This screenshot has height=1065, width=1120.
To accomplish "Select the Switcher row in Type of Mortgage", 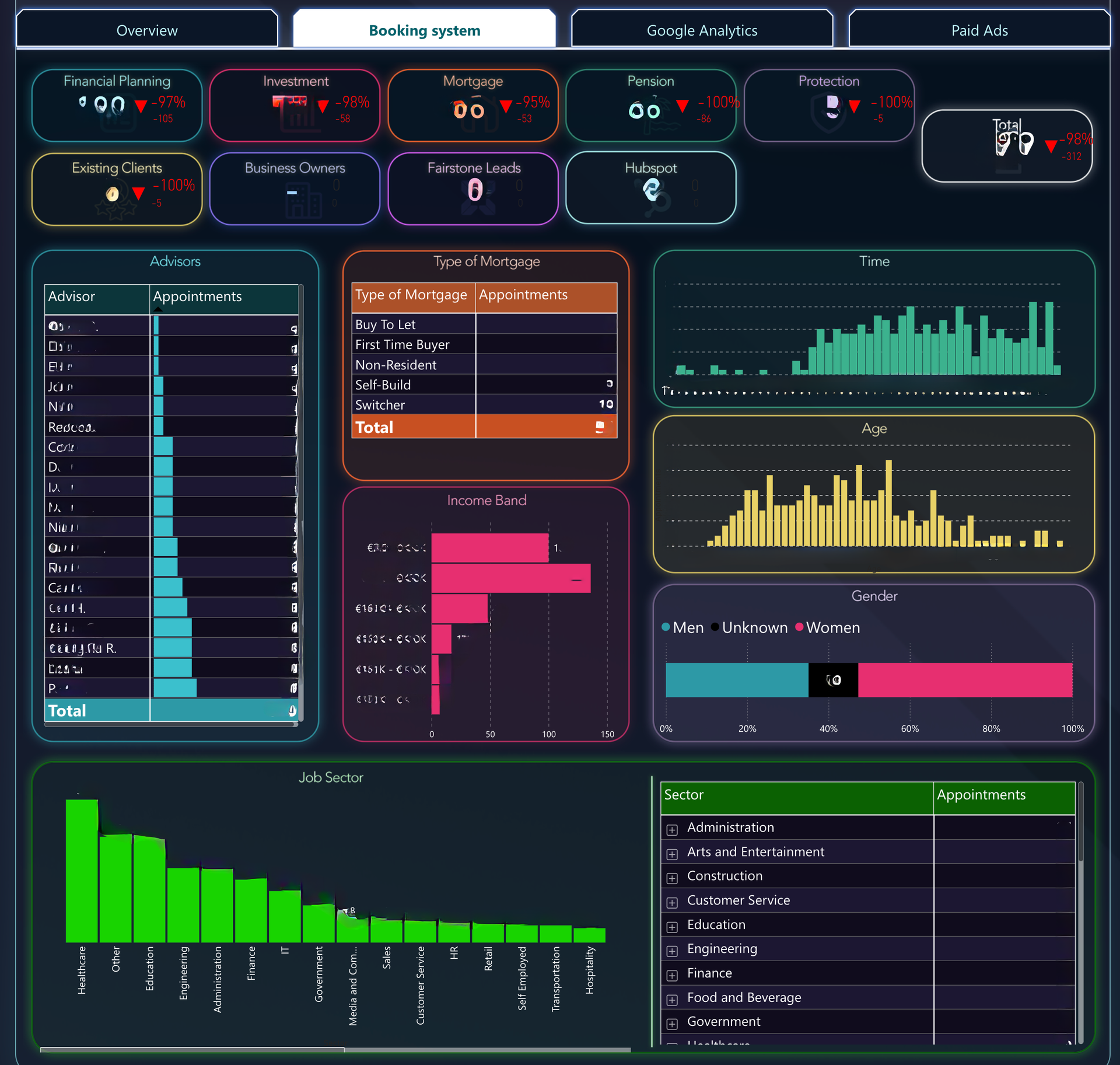I will [484, 404].
